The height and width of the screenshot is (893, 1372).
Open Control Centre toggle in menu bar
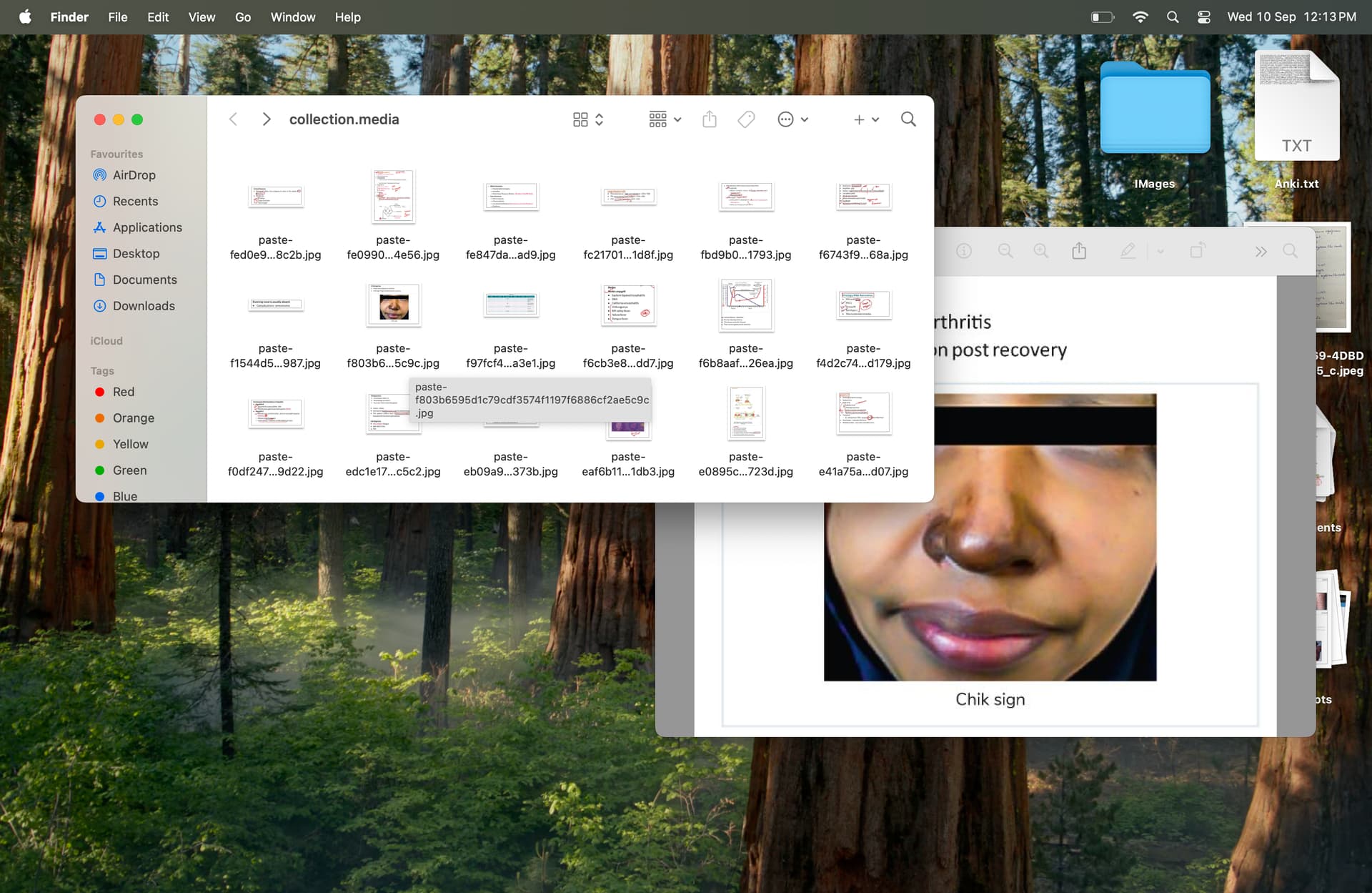pyautogui.click(x=1203, y=17)
